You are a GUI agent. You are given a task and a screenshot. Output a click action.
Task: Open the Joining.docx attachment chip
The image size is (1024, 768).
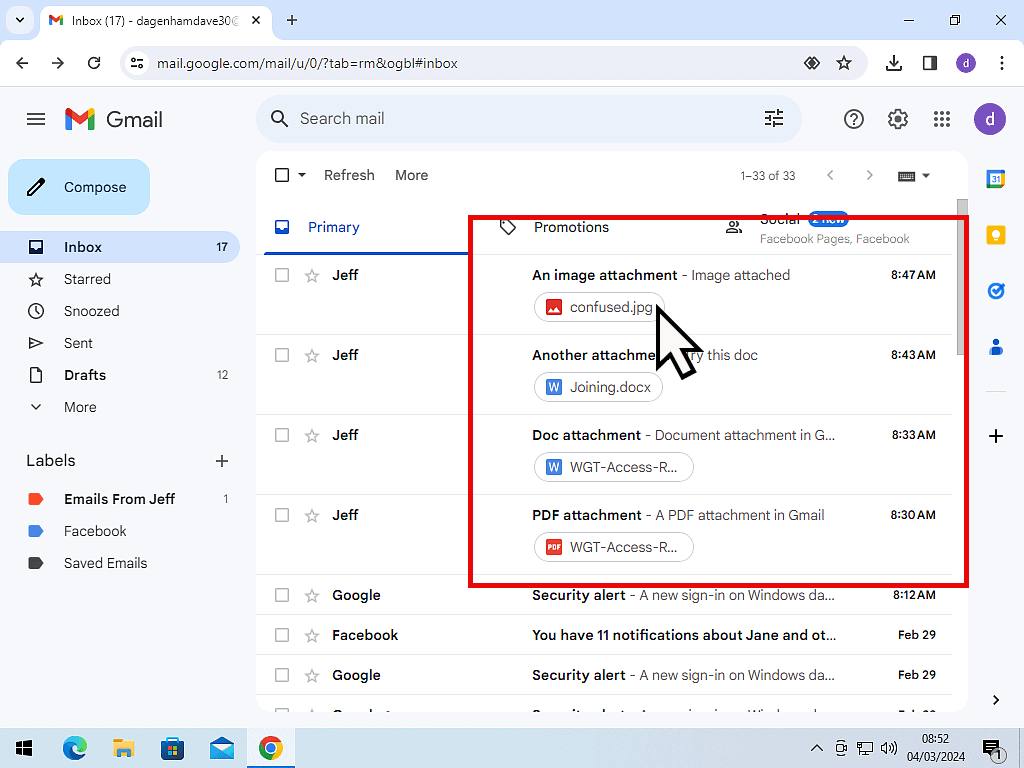598,387
